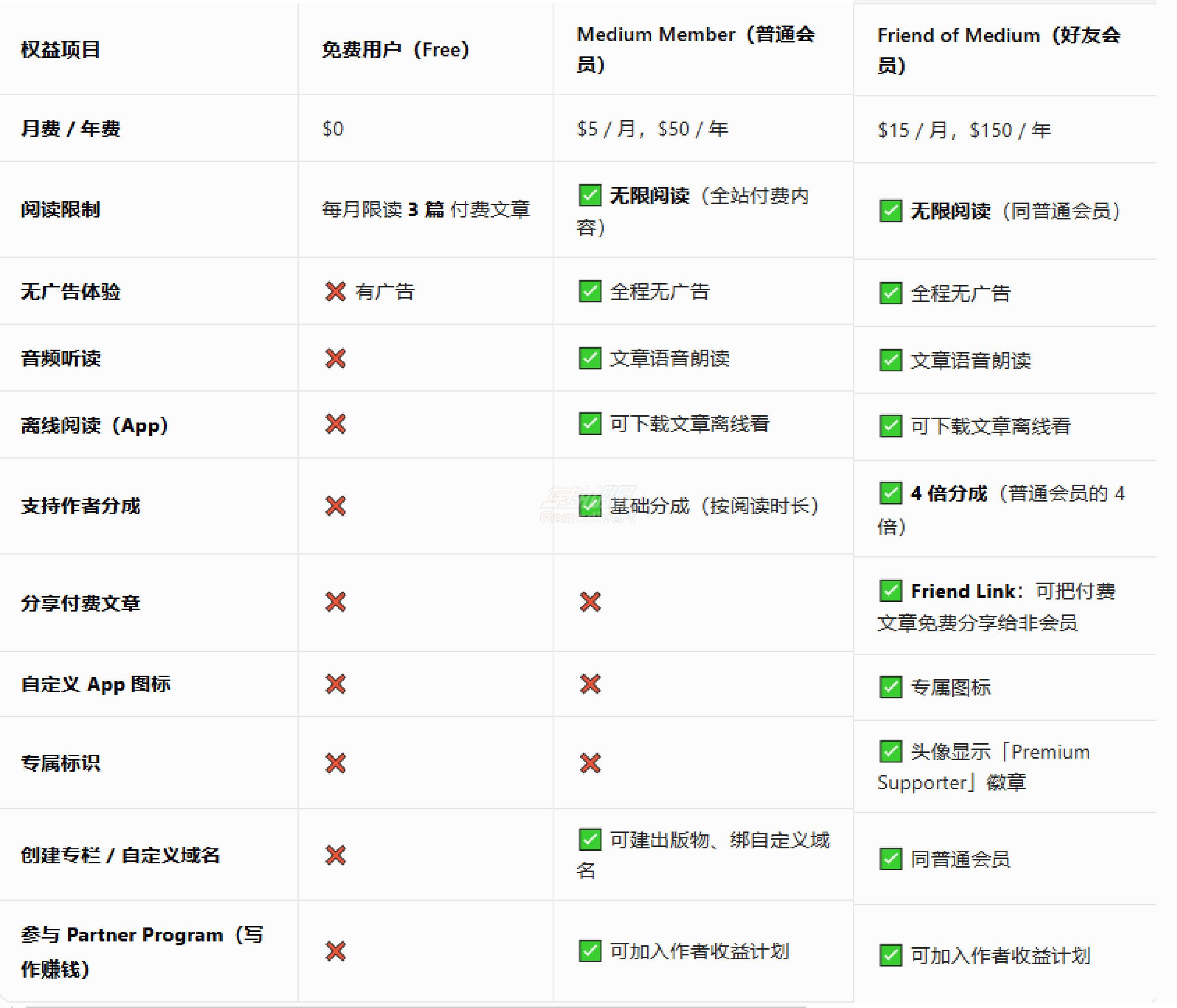The width and height of the screenshot is (1177, 1008).
Task: Select the Free column cross for 离线阅读（App）
Action: coord(336,424)
